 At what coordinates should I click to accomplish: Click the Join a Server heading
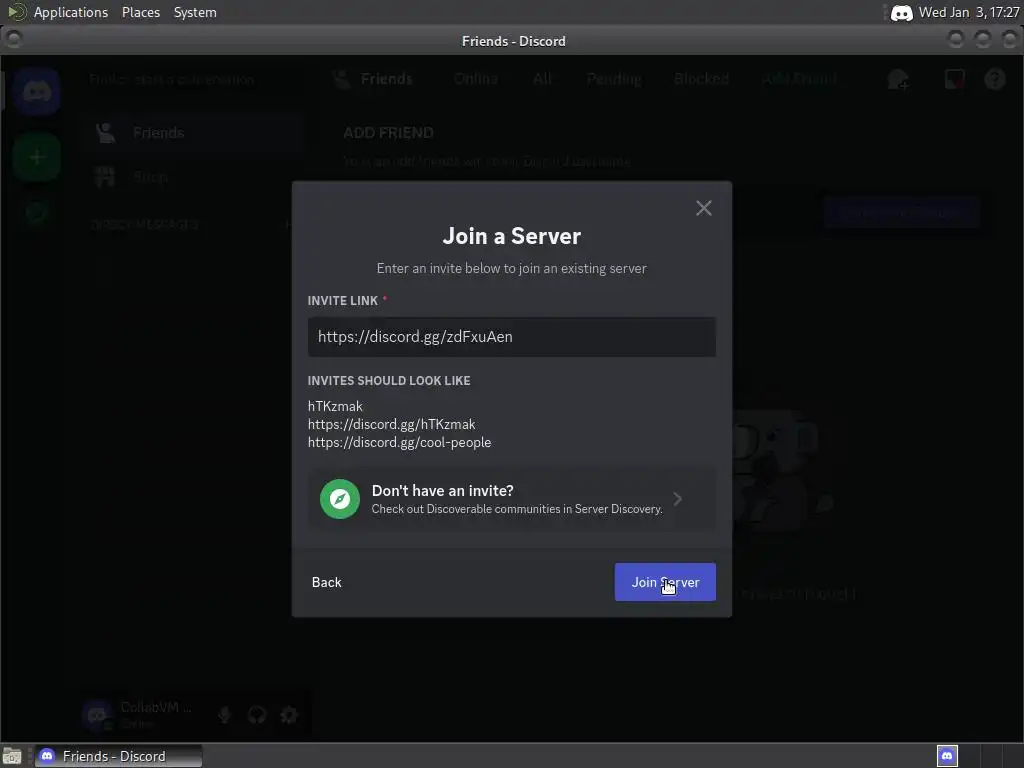point(511,236)
